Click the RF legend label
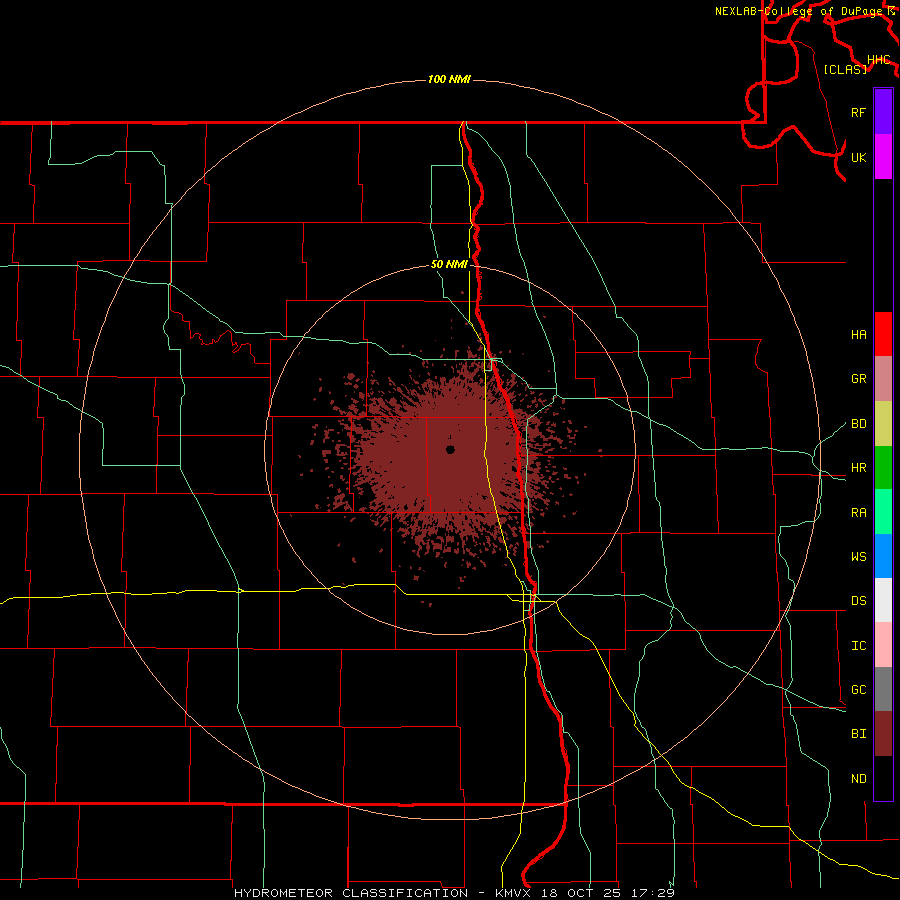The height and width of the screenshot is (900, 900). coord(858,112)
